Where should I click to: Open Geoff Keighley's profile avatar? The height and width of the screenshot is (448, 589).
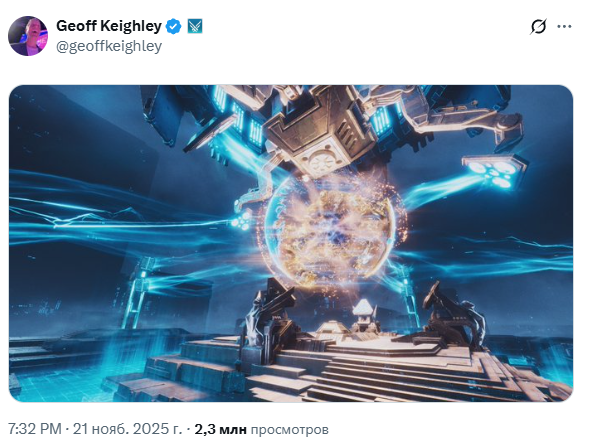tap(28, 36)
